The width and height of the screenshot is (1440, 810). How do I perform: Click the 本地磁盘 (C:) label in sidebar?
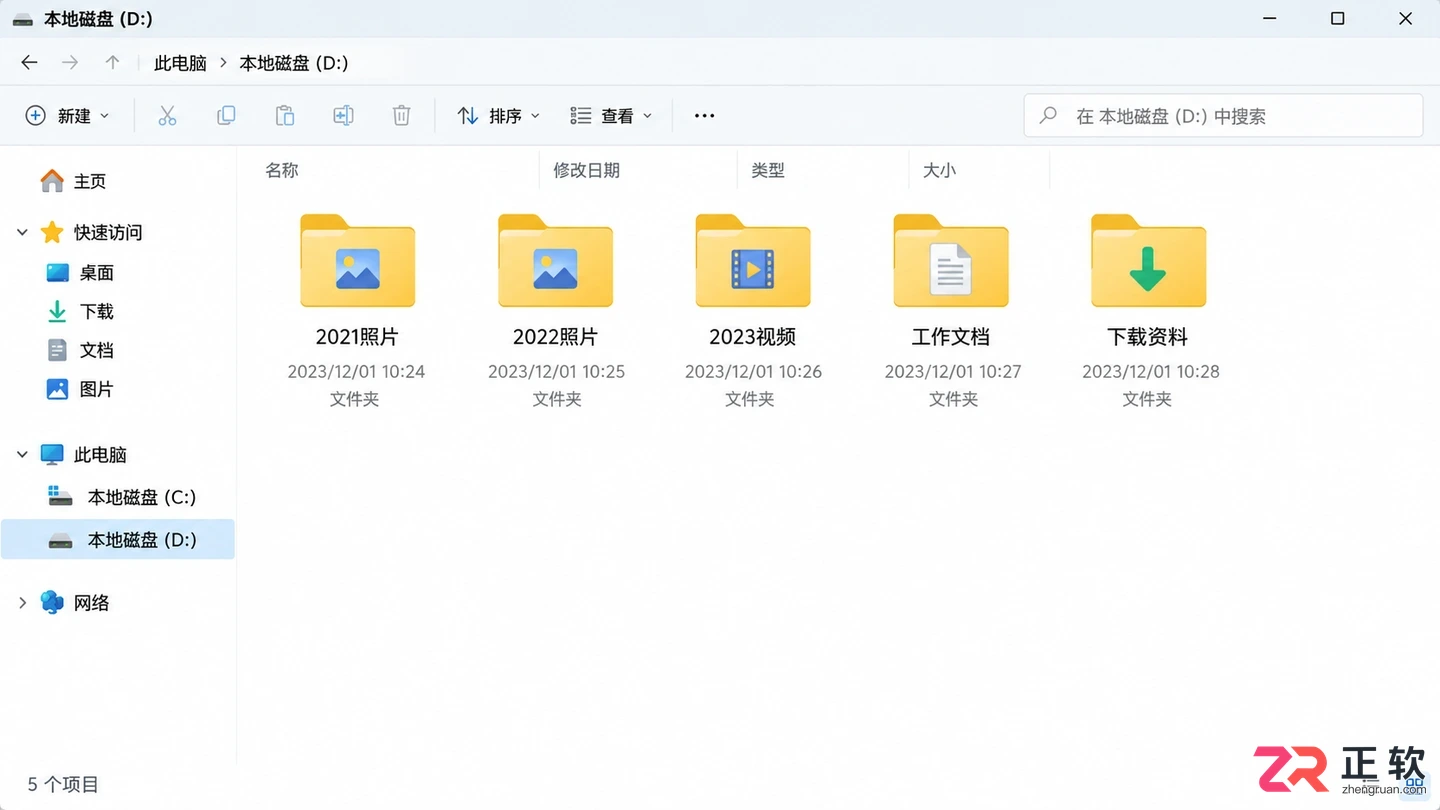click(142, 497)
